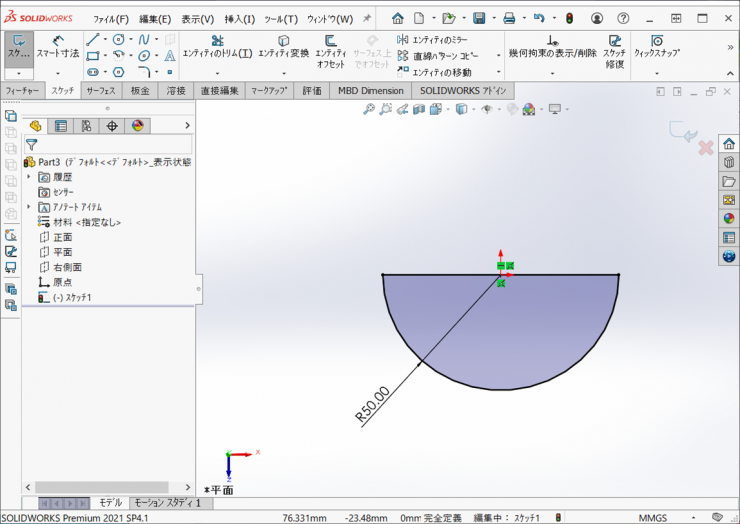Toggle display/delete relations (幾何拘束の表示/削除)

coord(552,46)
